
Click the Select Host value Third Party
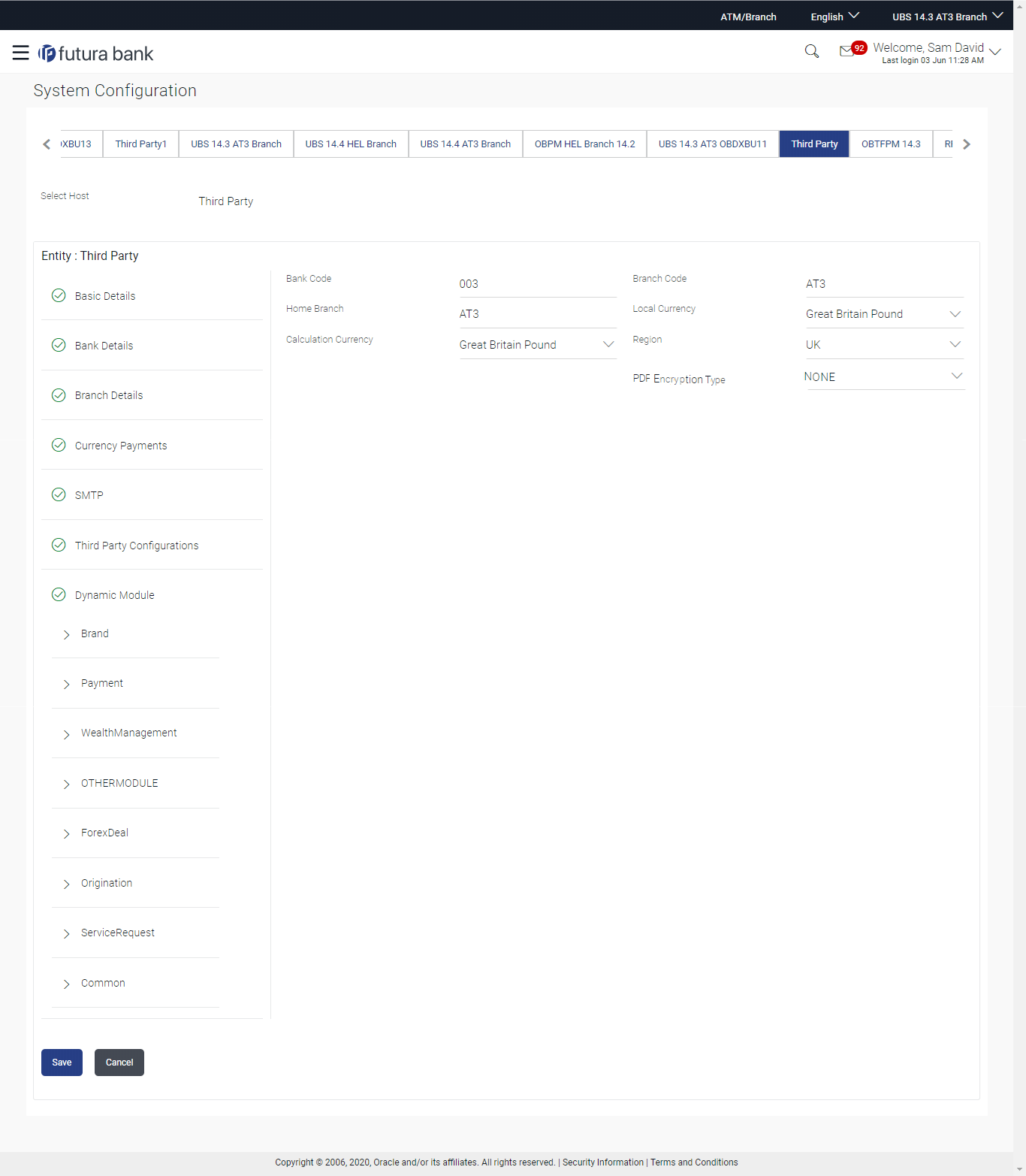coord(226,201)
